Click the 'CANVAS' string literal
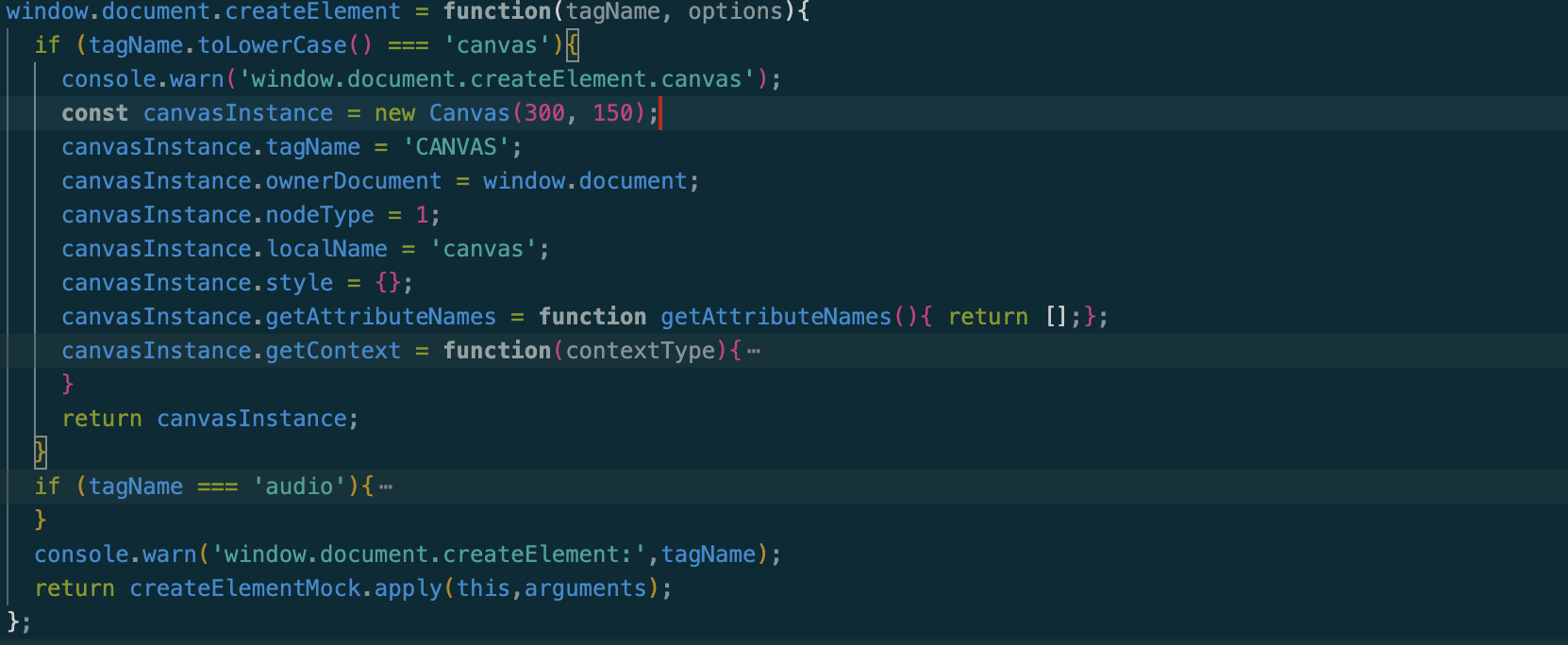This screenshot has width=1568, height=645. 456,147
